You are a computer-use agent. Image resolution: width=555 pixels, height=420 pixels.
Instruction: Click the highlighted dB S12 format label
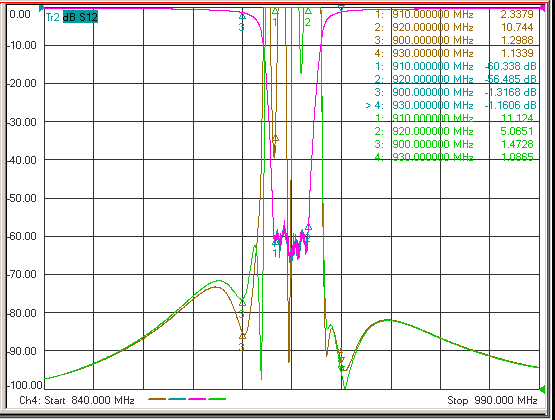point(80,17)
